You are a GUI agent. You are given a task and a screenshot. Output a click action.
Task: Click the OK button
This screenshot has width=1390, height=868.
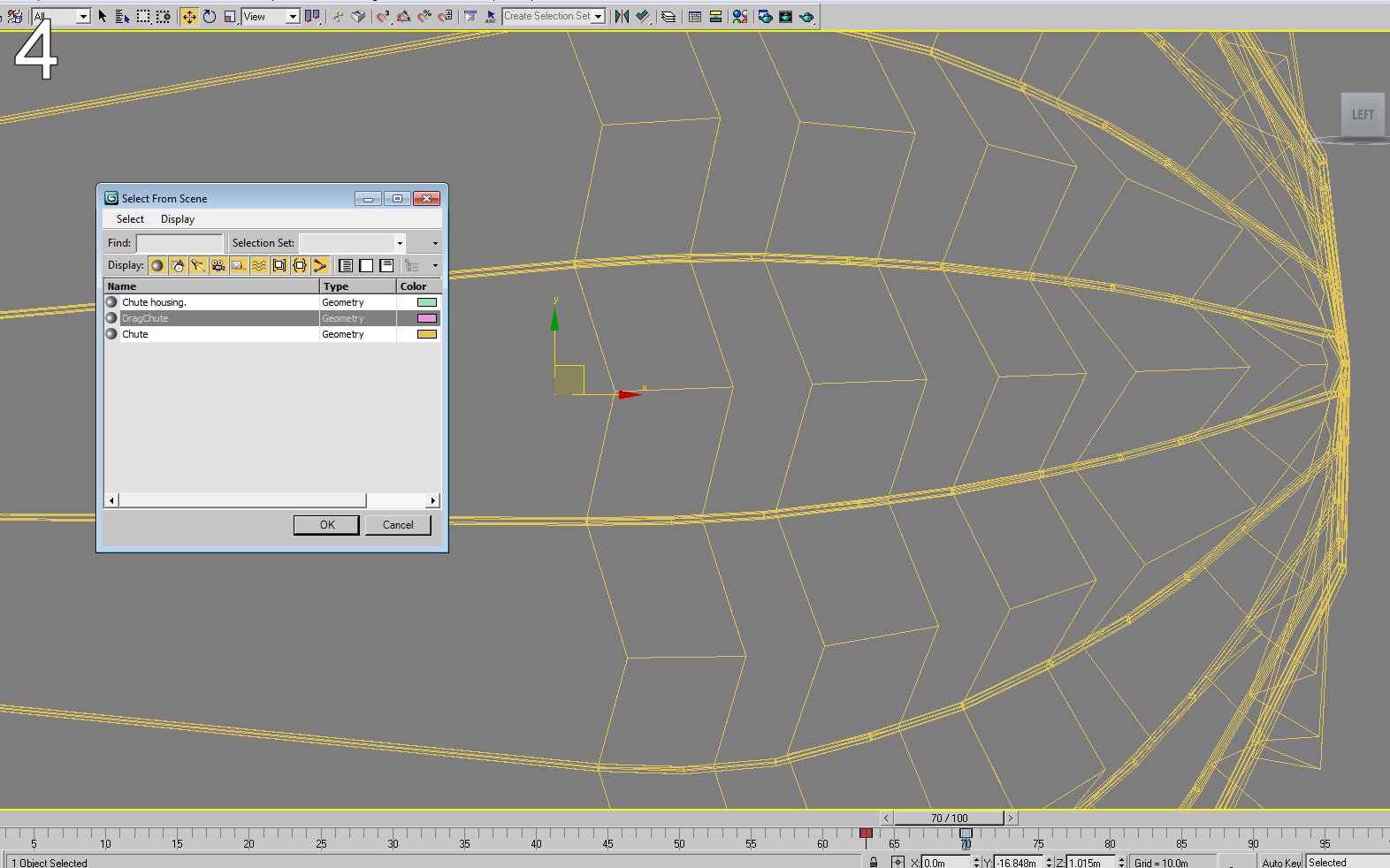point(326,525)
